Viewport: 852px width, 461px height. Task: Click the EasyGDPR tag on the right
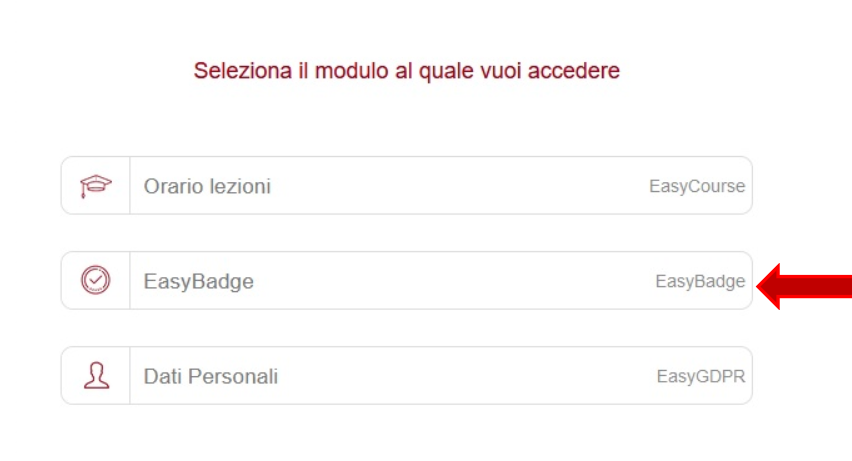(x=701, y=376)
